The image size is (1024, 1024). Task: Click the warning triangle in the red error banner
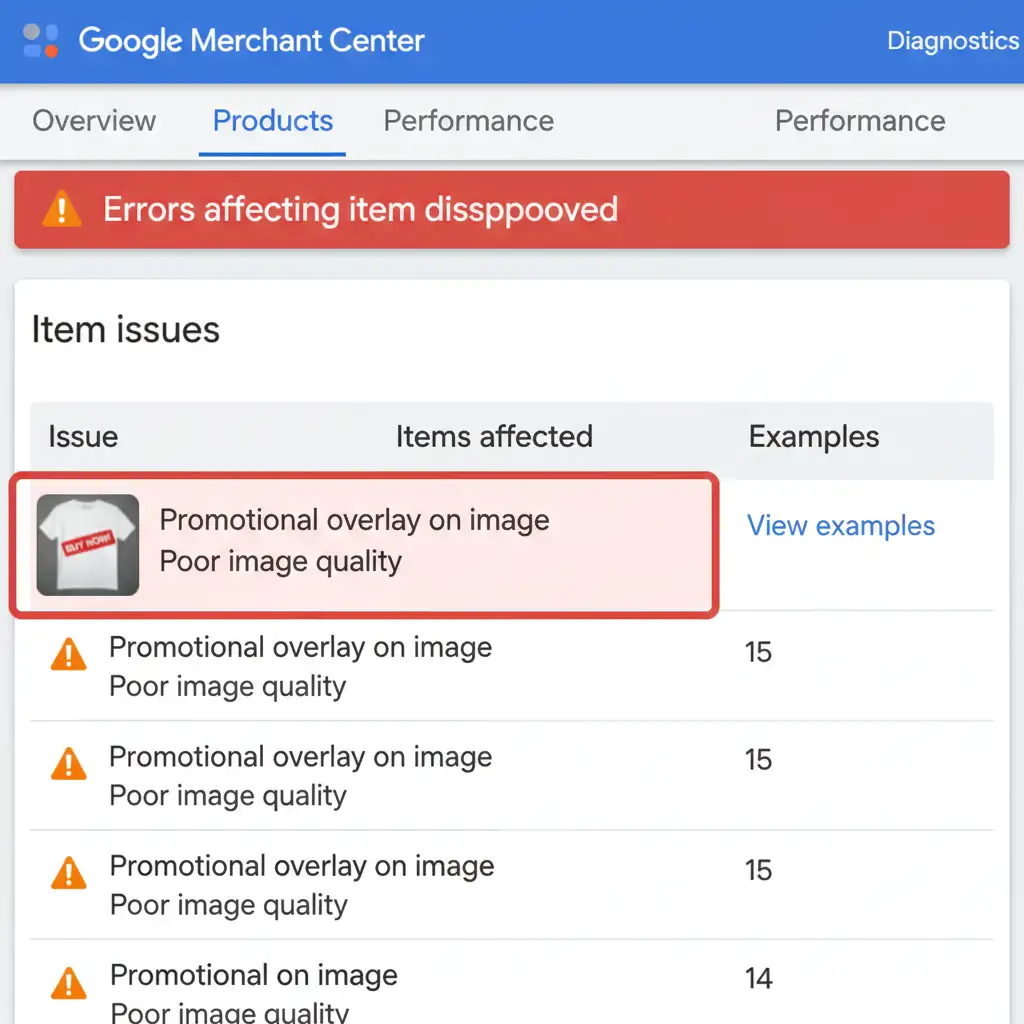tap(62, 210)
